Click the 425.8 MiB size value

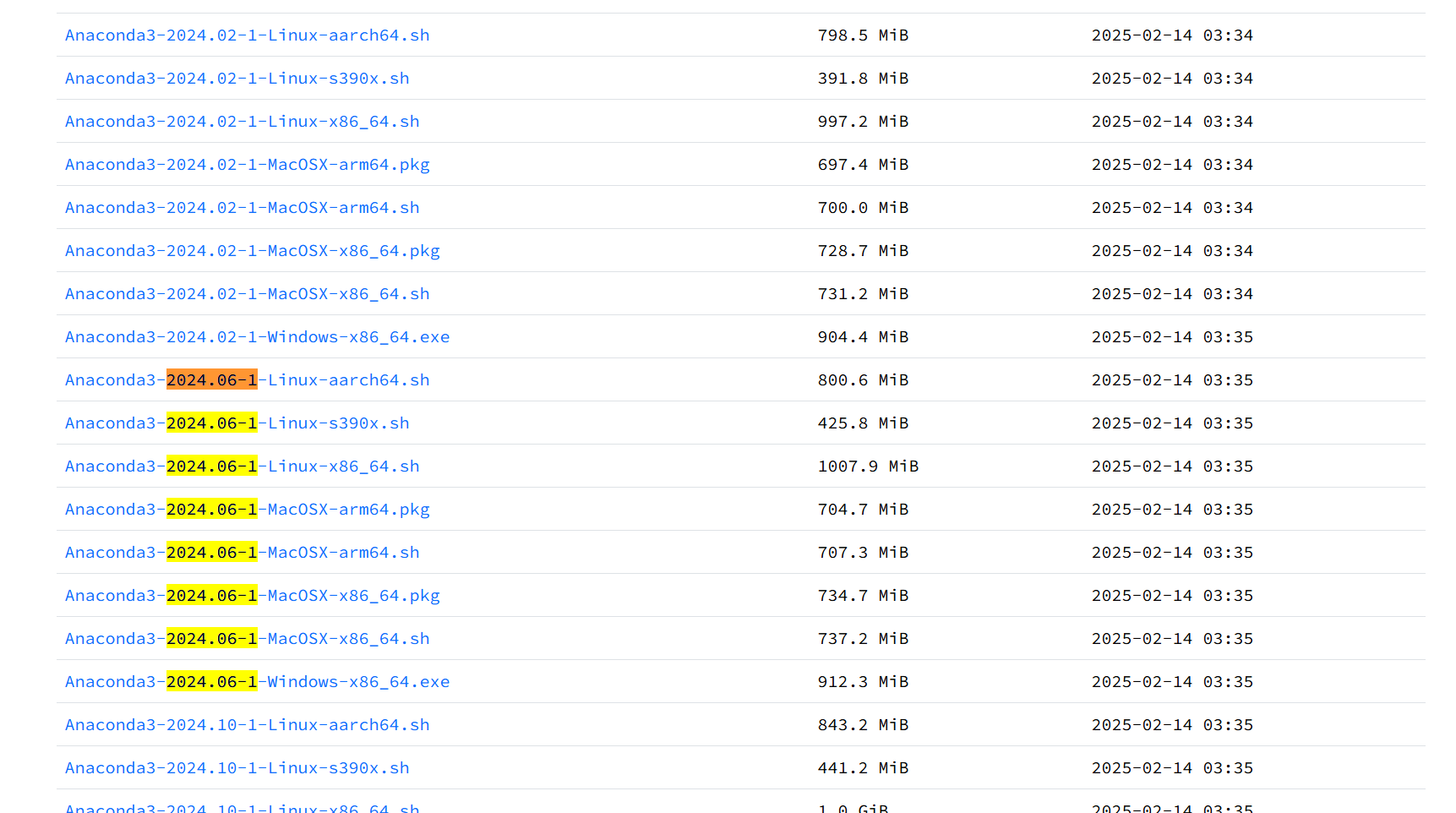[864, 423]
